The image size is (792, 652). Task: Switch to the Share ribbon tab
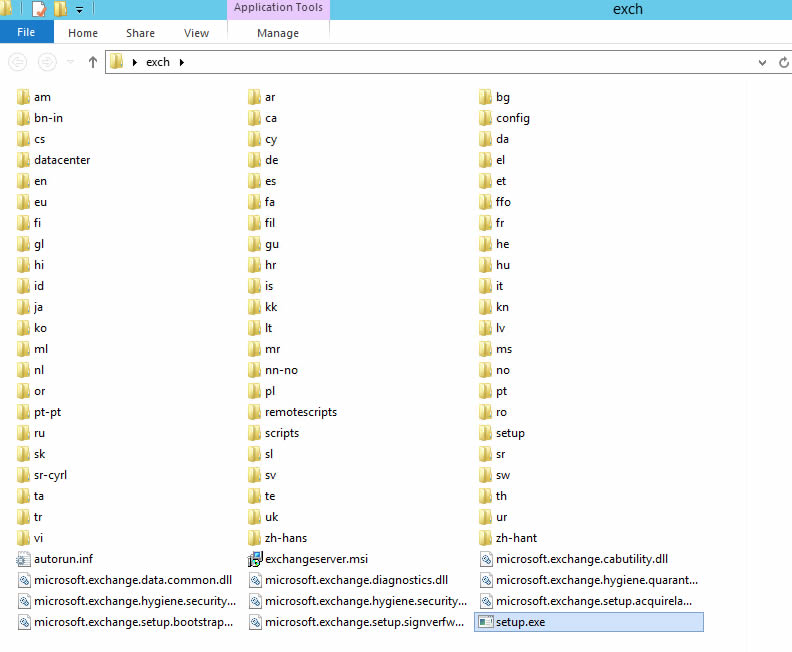[140, 33]
